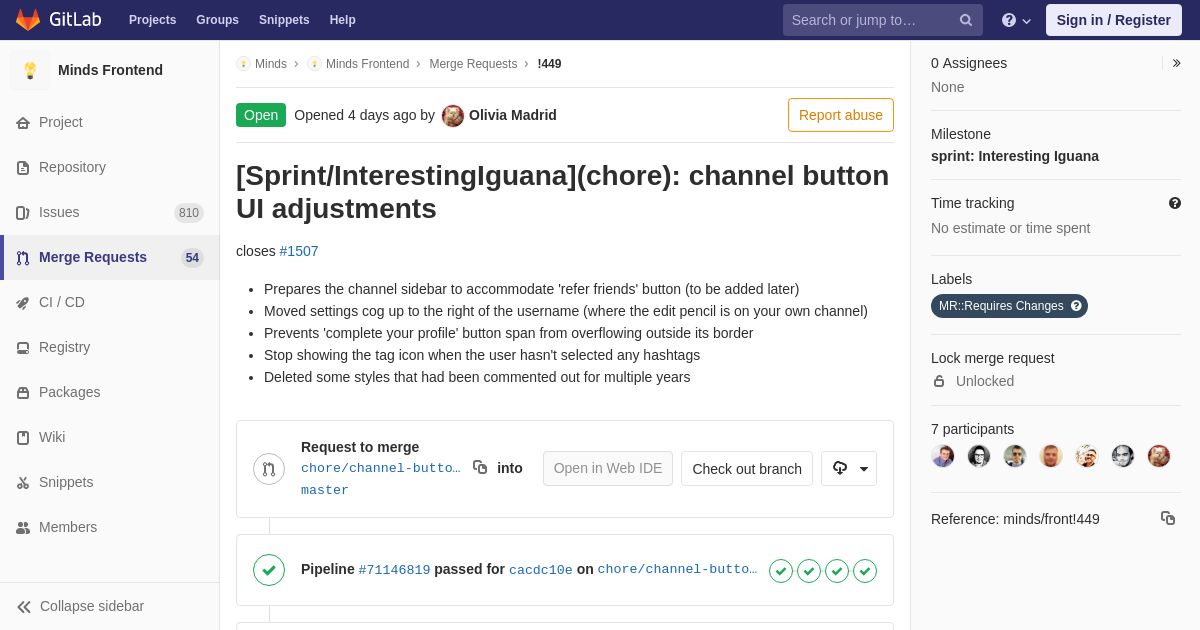Click the Registry disk icon
The width and height of the screenshot is (1200, 630).
[23, 348]
